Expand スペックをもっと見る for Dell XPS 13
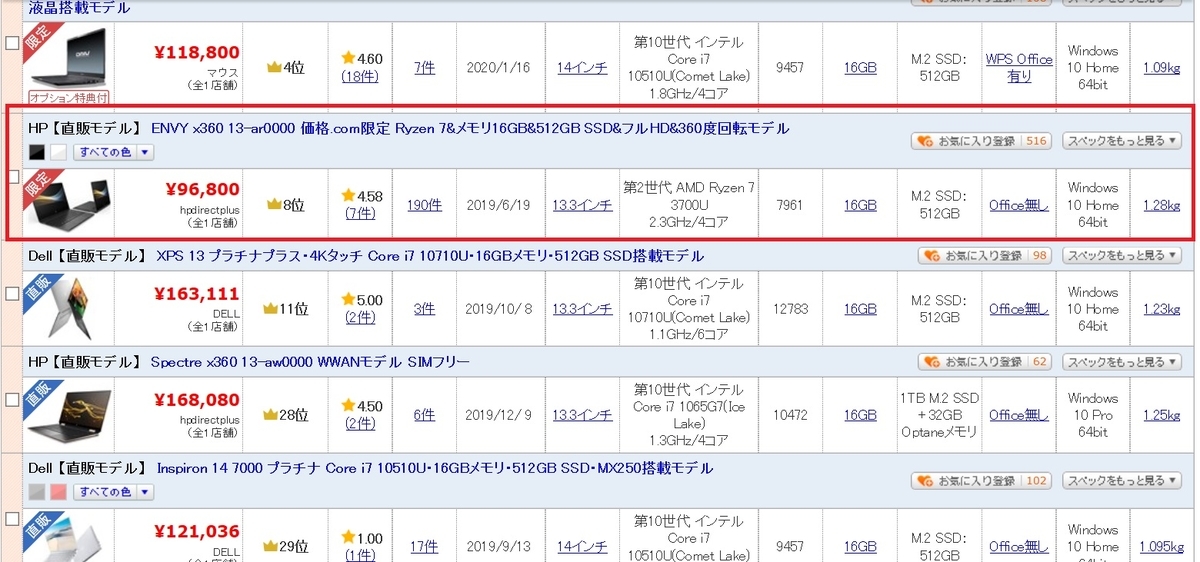 click(x=1121, y=256)
